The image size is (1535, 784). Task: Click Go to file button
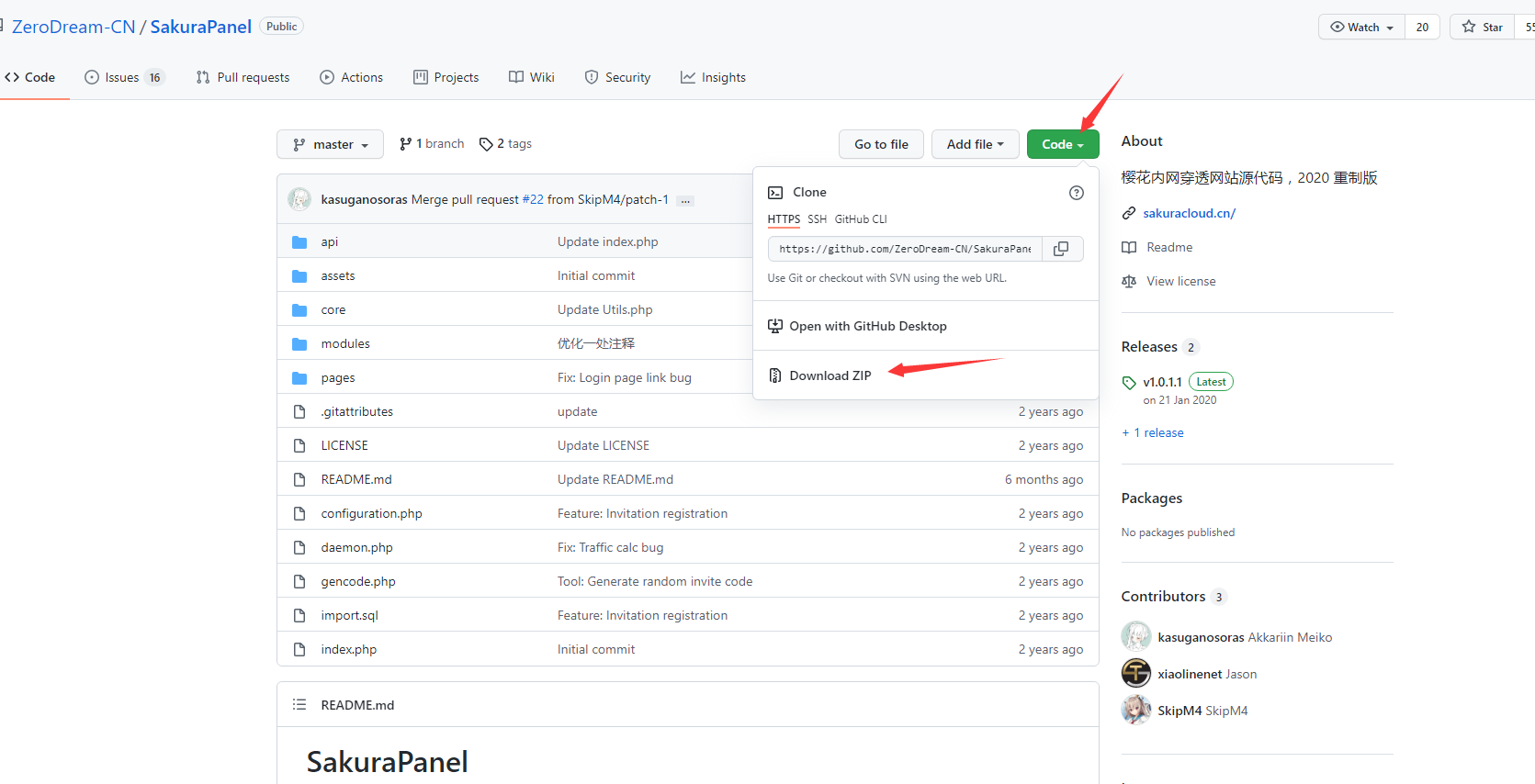pos(881,144)
